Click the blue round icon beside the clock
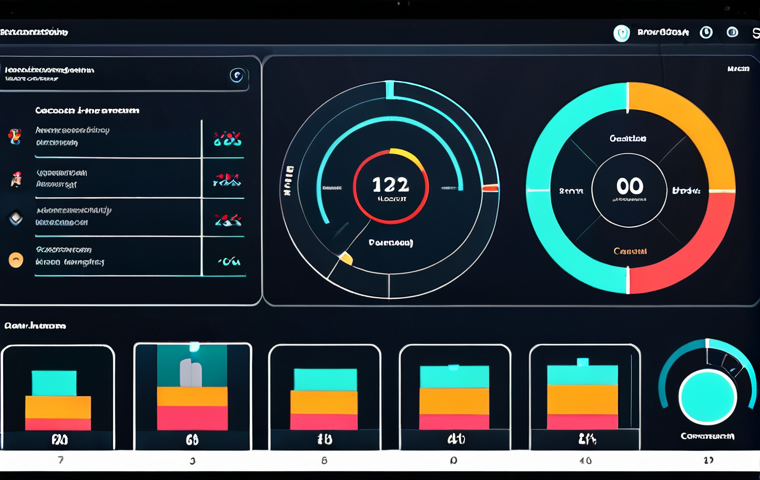 click(732, 32)
